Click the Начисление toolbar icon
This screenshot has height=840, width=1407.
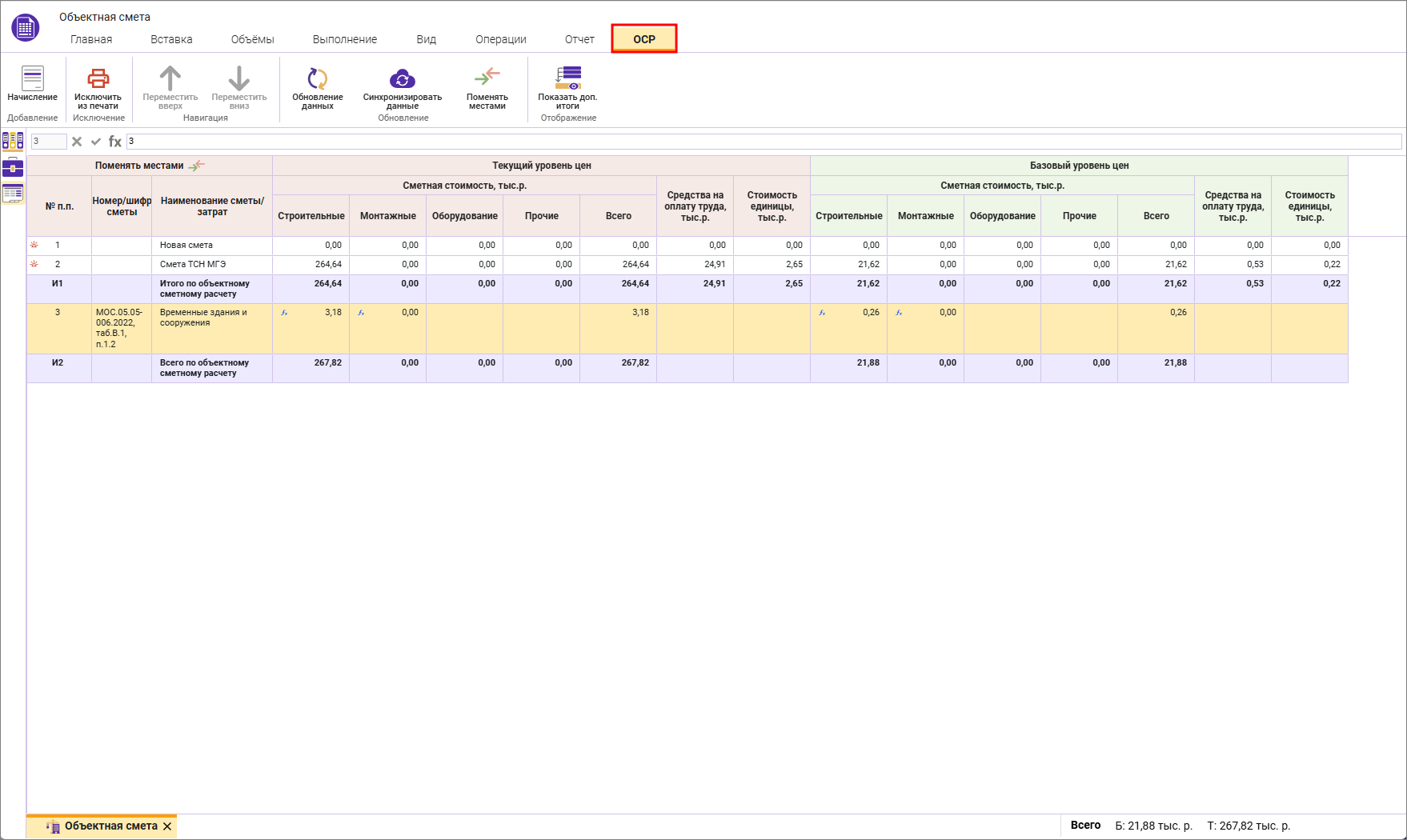[x=32, y=79]
